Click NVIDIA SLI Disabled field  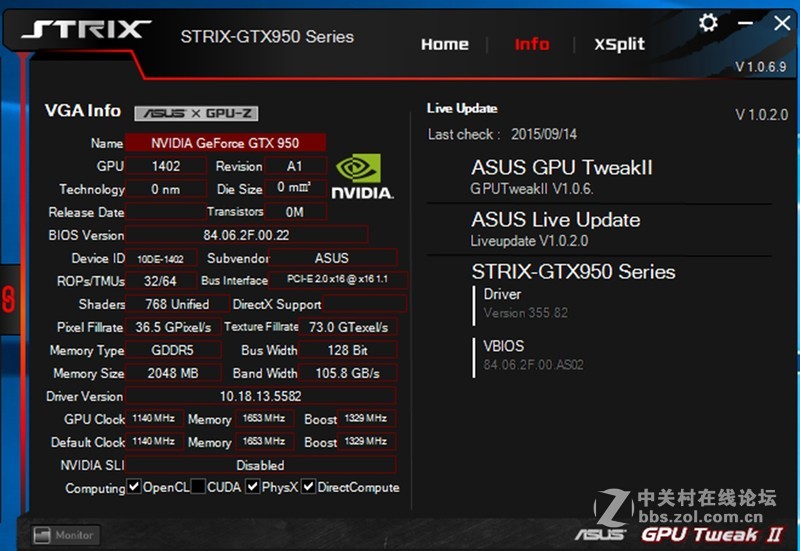point(261,465)
